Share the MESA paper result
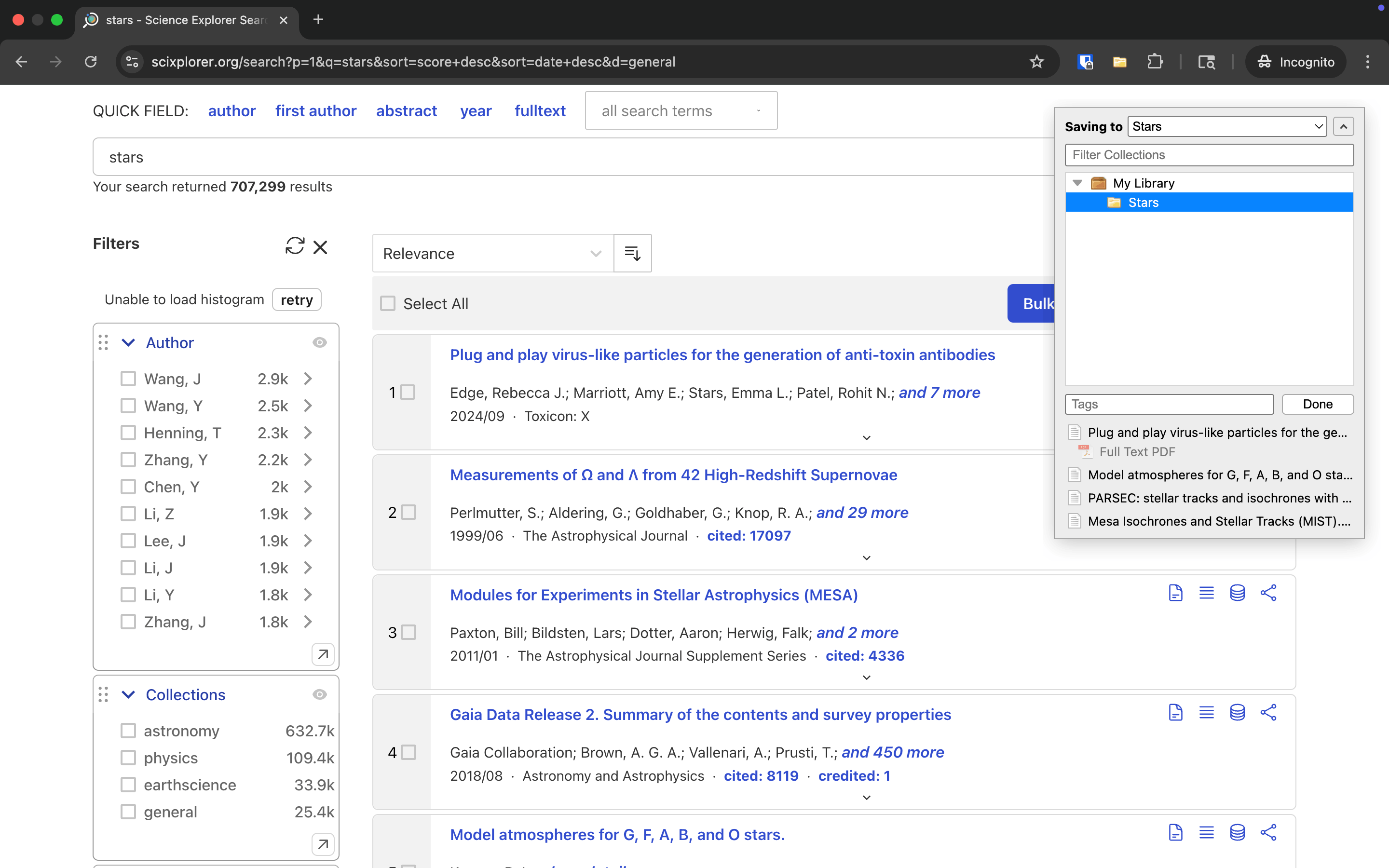This screenshot has height=868, width=1389. 1268,593
